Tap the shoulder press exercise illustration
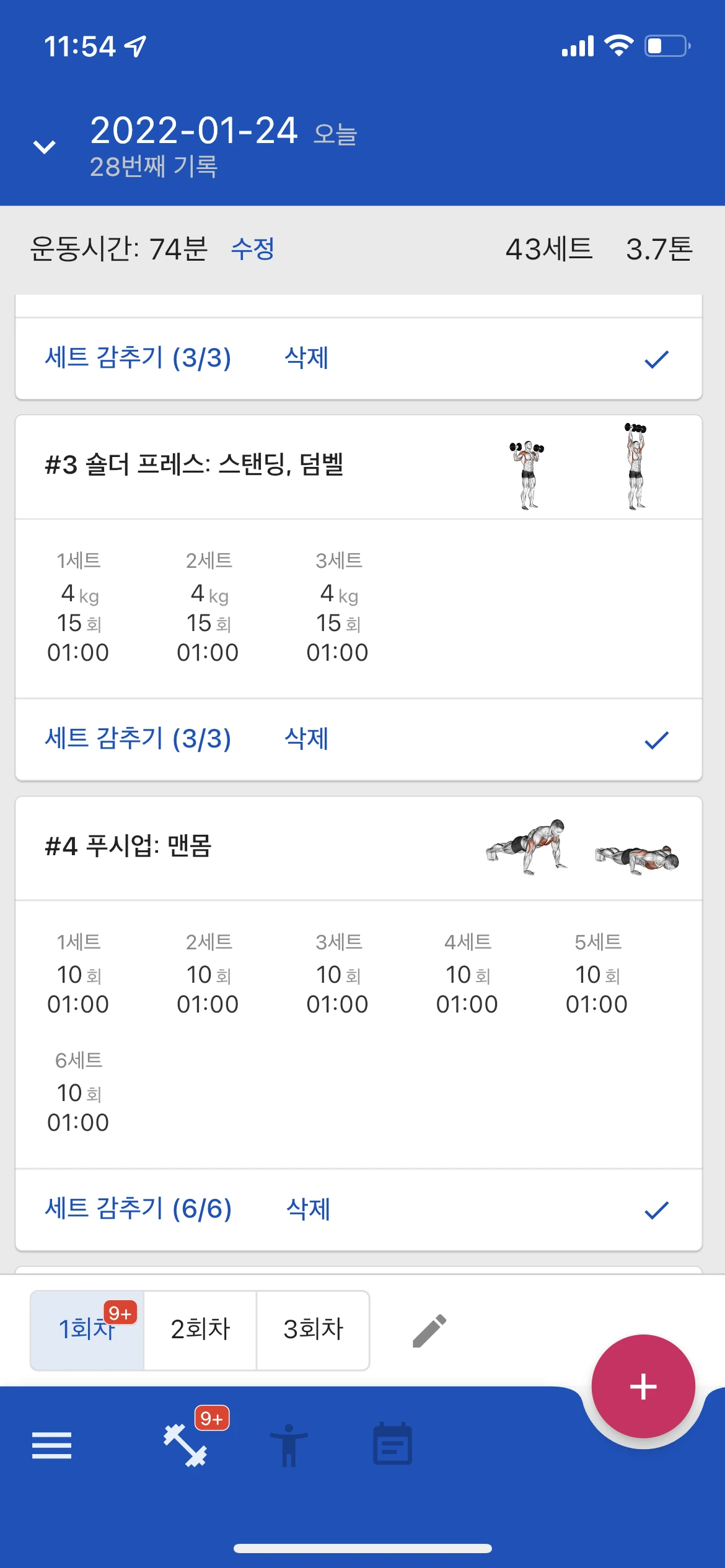The height and width of the screenshot is (1568, 725). coord(580,467)
